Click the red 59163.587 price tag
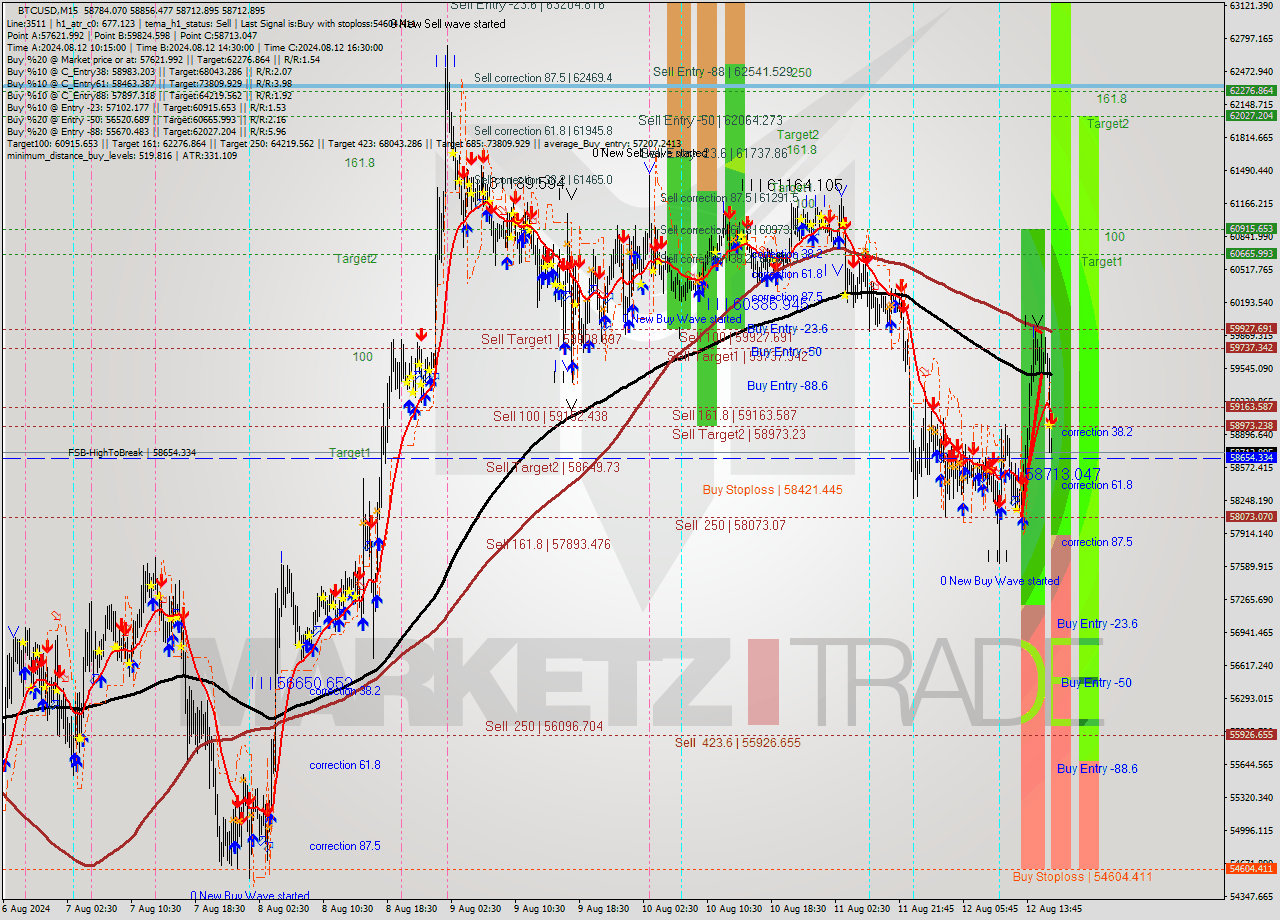1280x920 pixels. tap(1250, 407)
